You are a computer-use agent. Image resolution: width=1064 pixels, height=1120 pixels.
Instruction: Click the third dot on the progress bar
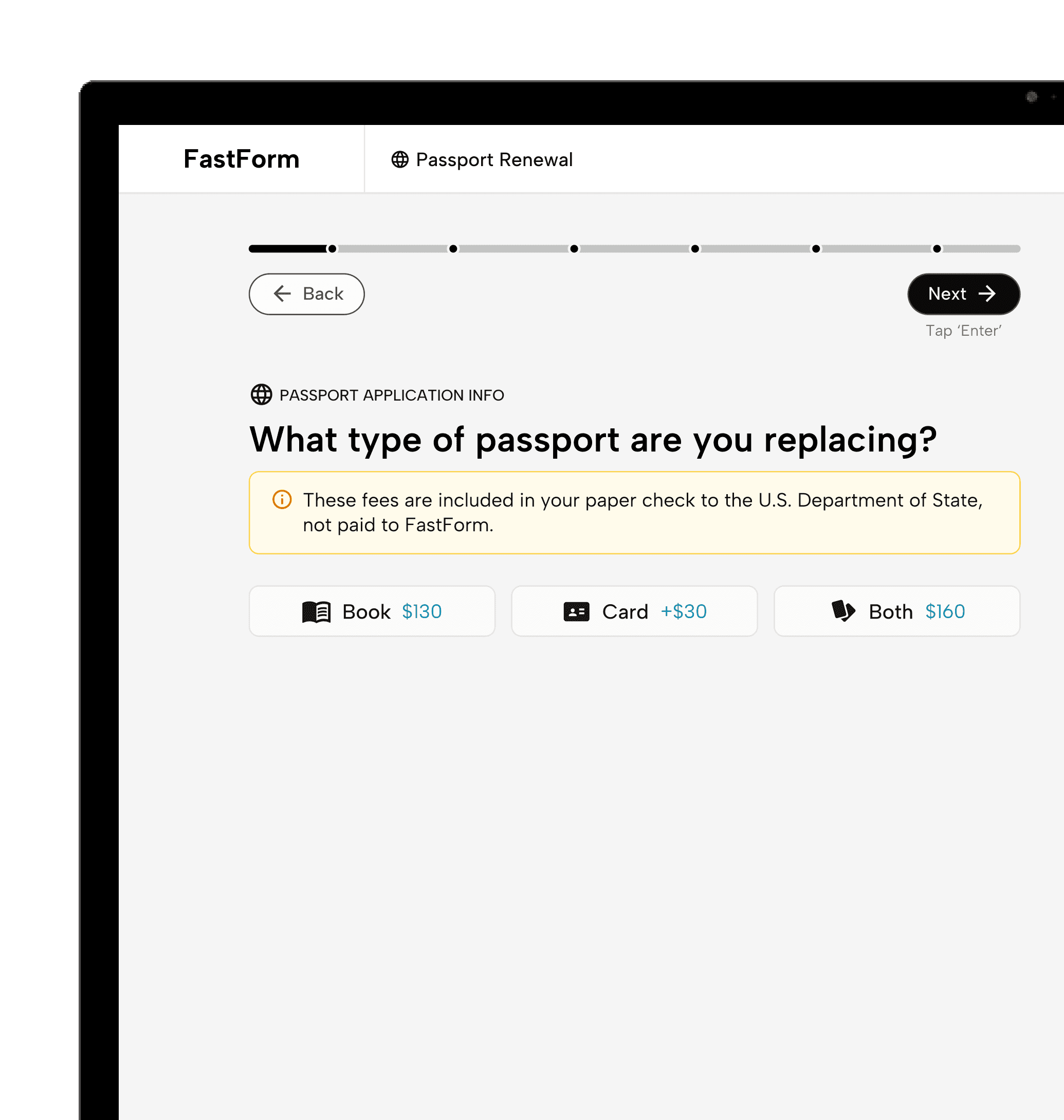click(x=574, y=248)
